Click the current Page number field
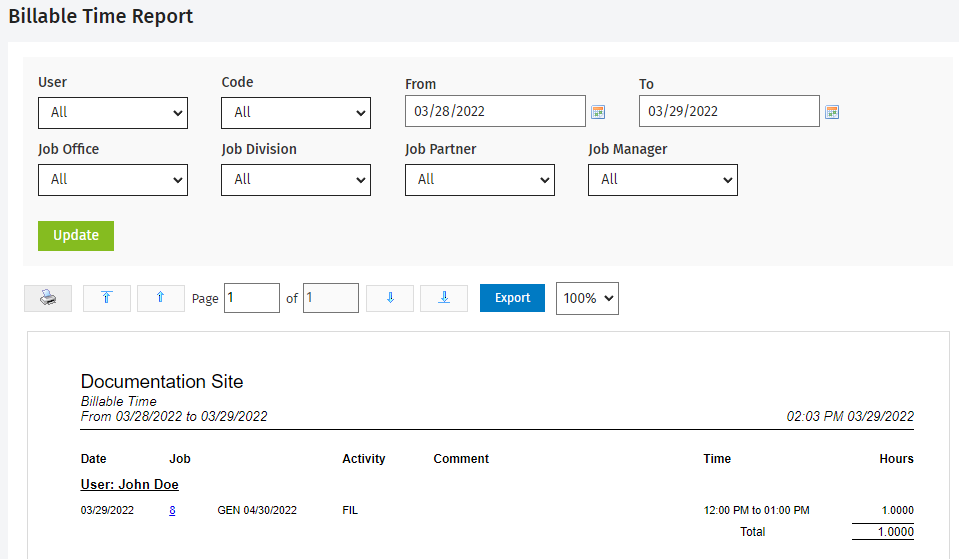 tap(252, 298)
